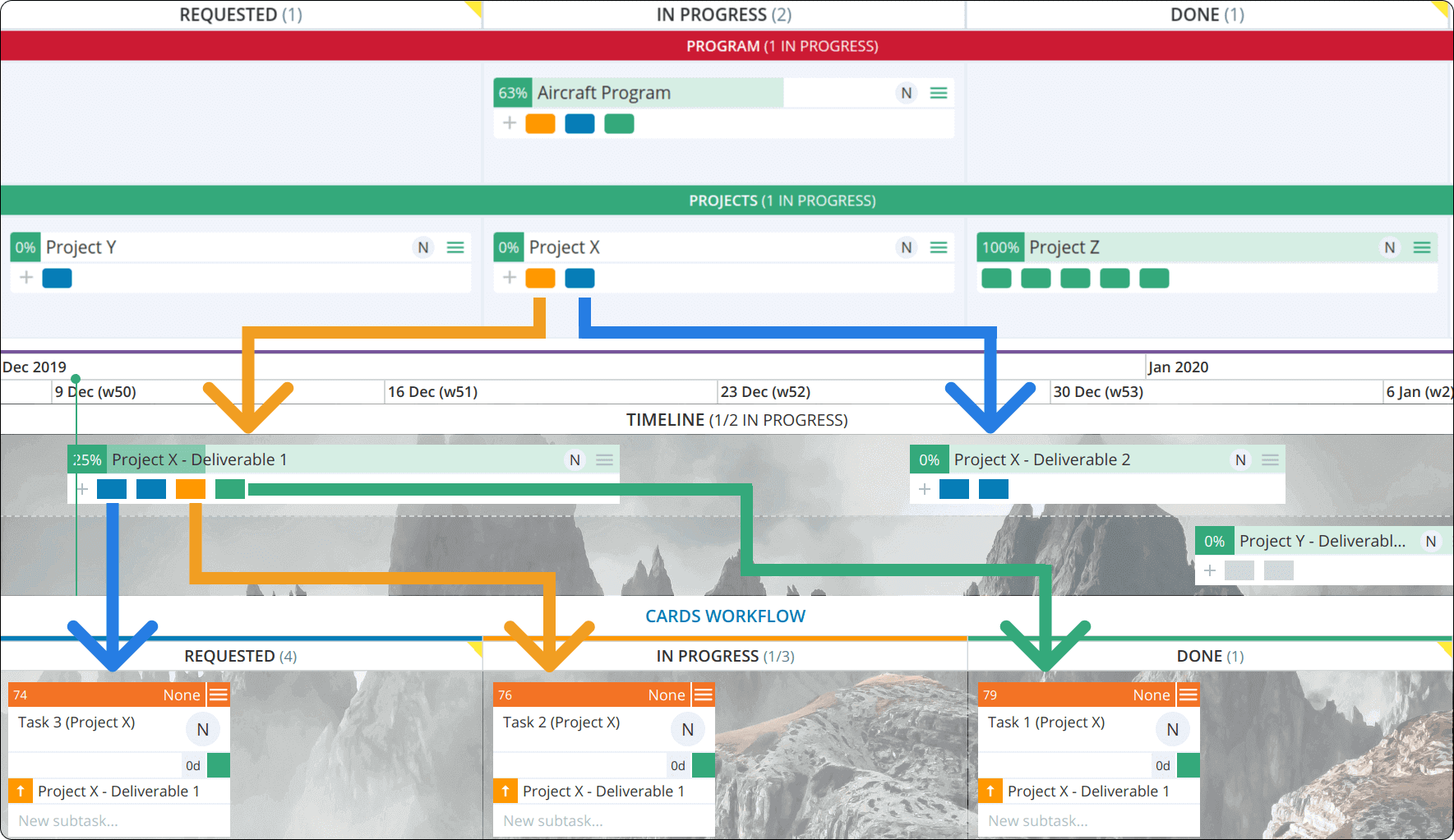1454x840 pixels.
Task: Add subtask on Project X - Deliverable 2
Action: coord(925,489)
